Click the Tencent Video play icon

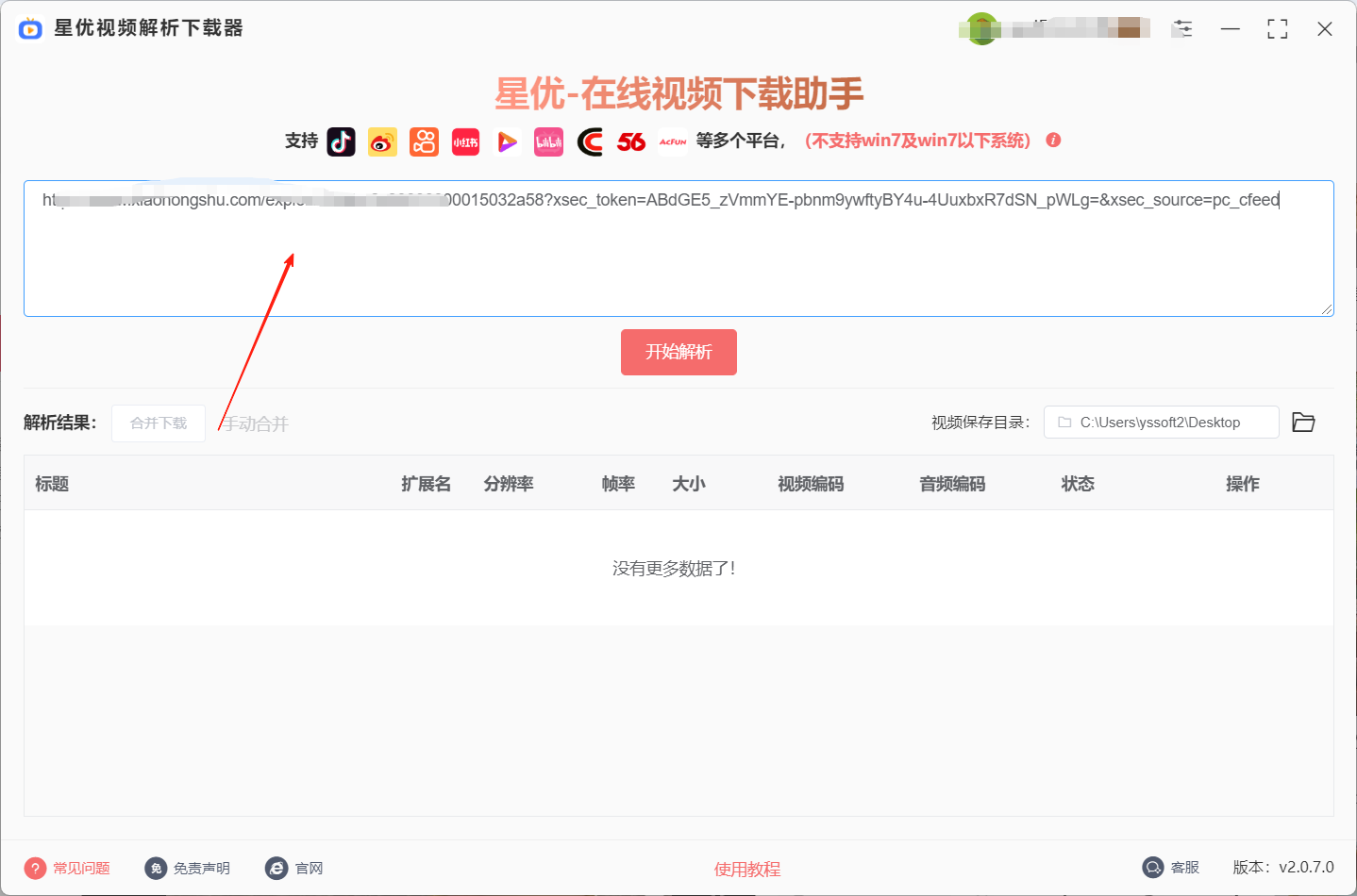pyautogui.click(x=507, y=141)
